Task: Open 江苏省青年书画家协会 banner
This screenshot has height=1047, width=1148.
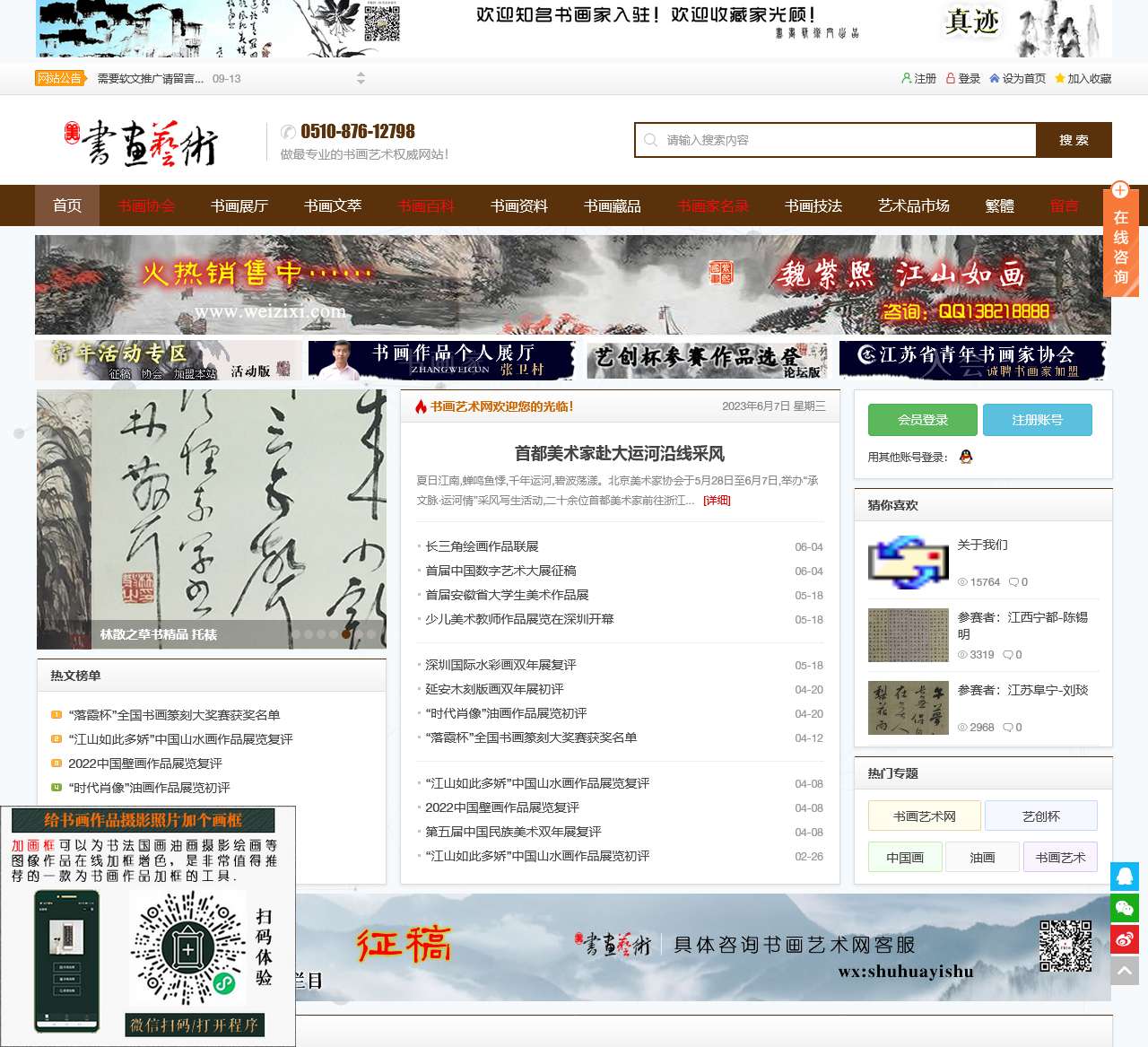Action: 972,360
